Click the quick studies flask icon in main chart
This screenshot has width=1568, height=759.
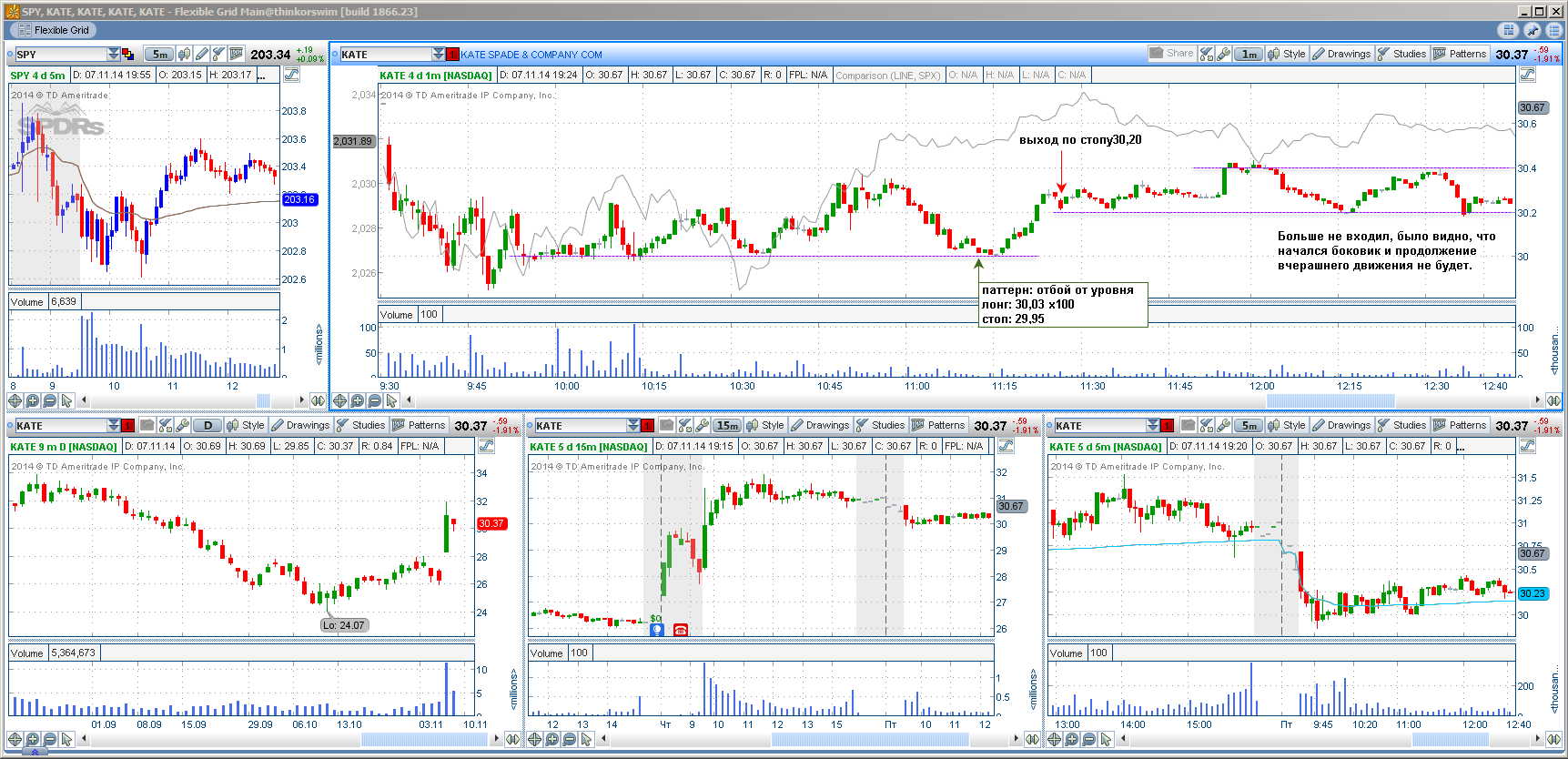(1207, 55)
